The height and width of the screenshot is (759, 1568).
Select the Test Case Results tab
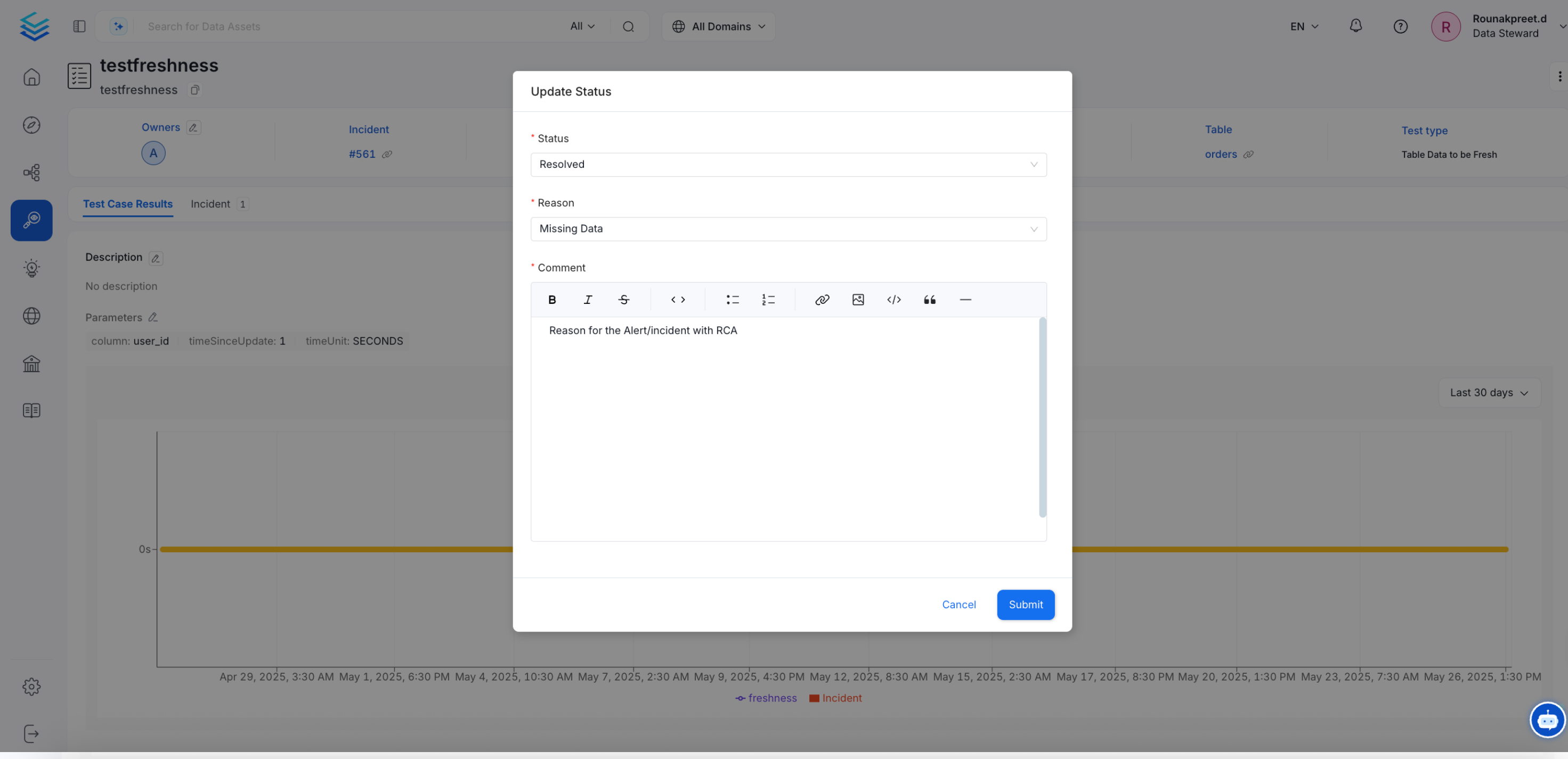pyautogui.click(x=128, y=204)
